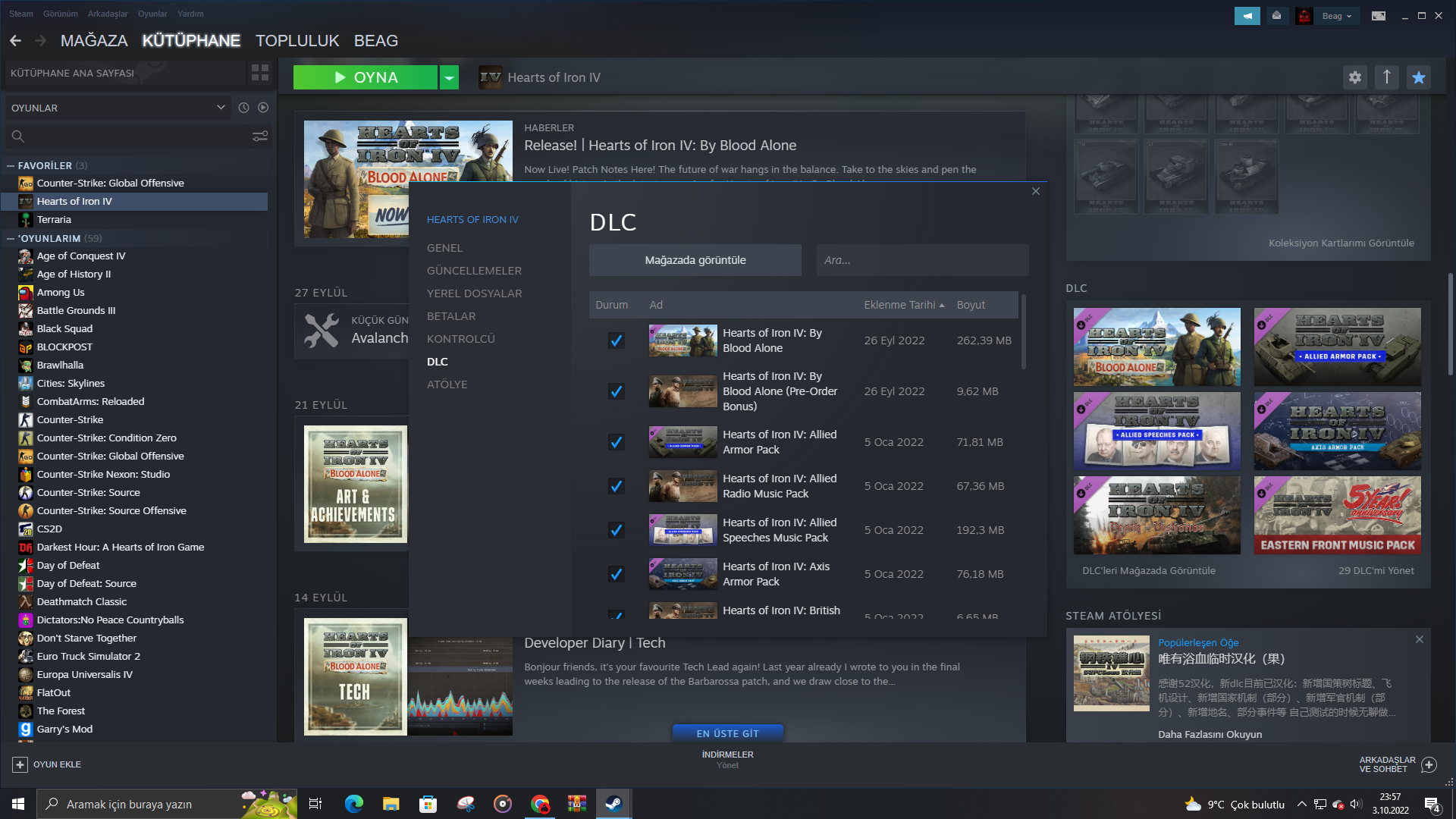Click the recent activity clock icon

243,108
